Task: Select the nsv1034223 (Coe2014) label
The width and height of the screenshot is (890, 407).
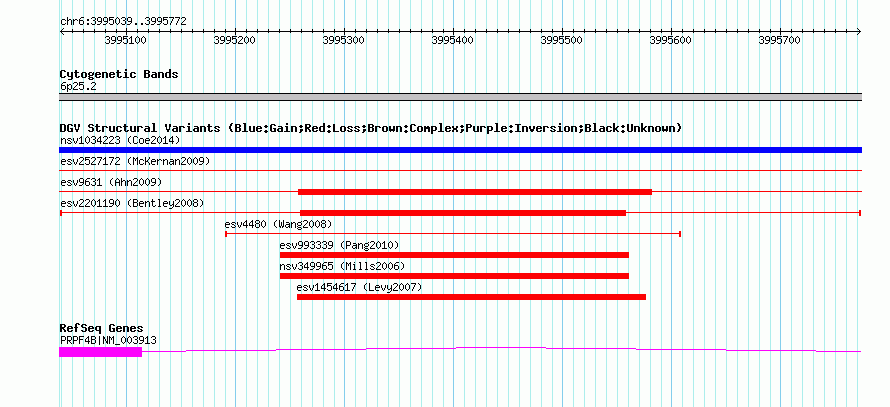Action: [120, 140]
